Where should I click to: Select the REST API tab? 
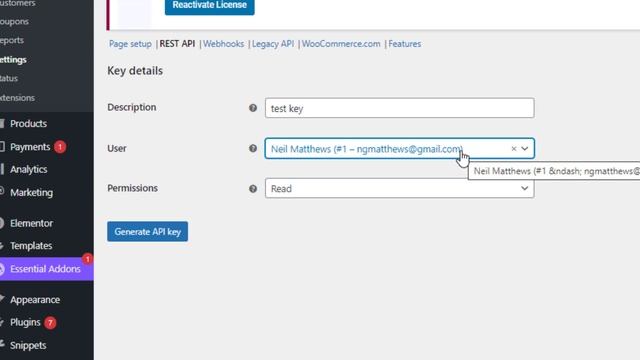(x=177, y=44)
